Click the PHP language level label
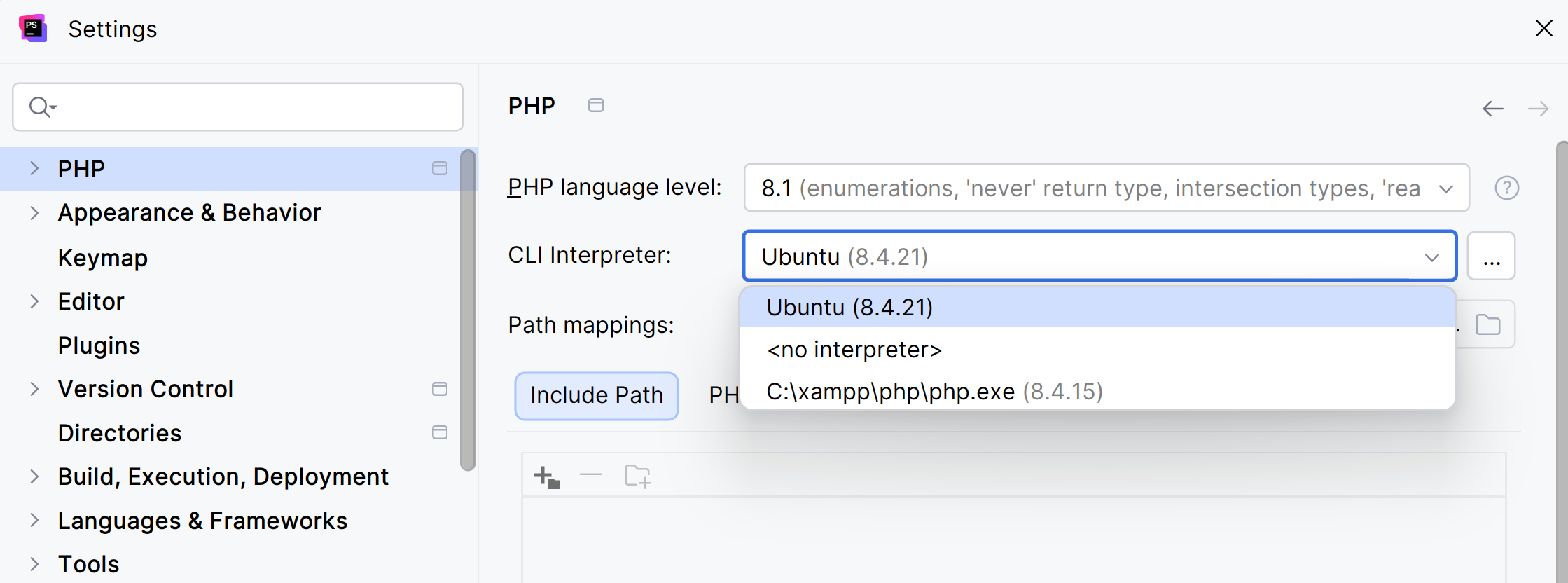This screenshot has width=1568, height=583. click(x=615, y=187)
